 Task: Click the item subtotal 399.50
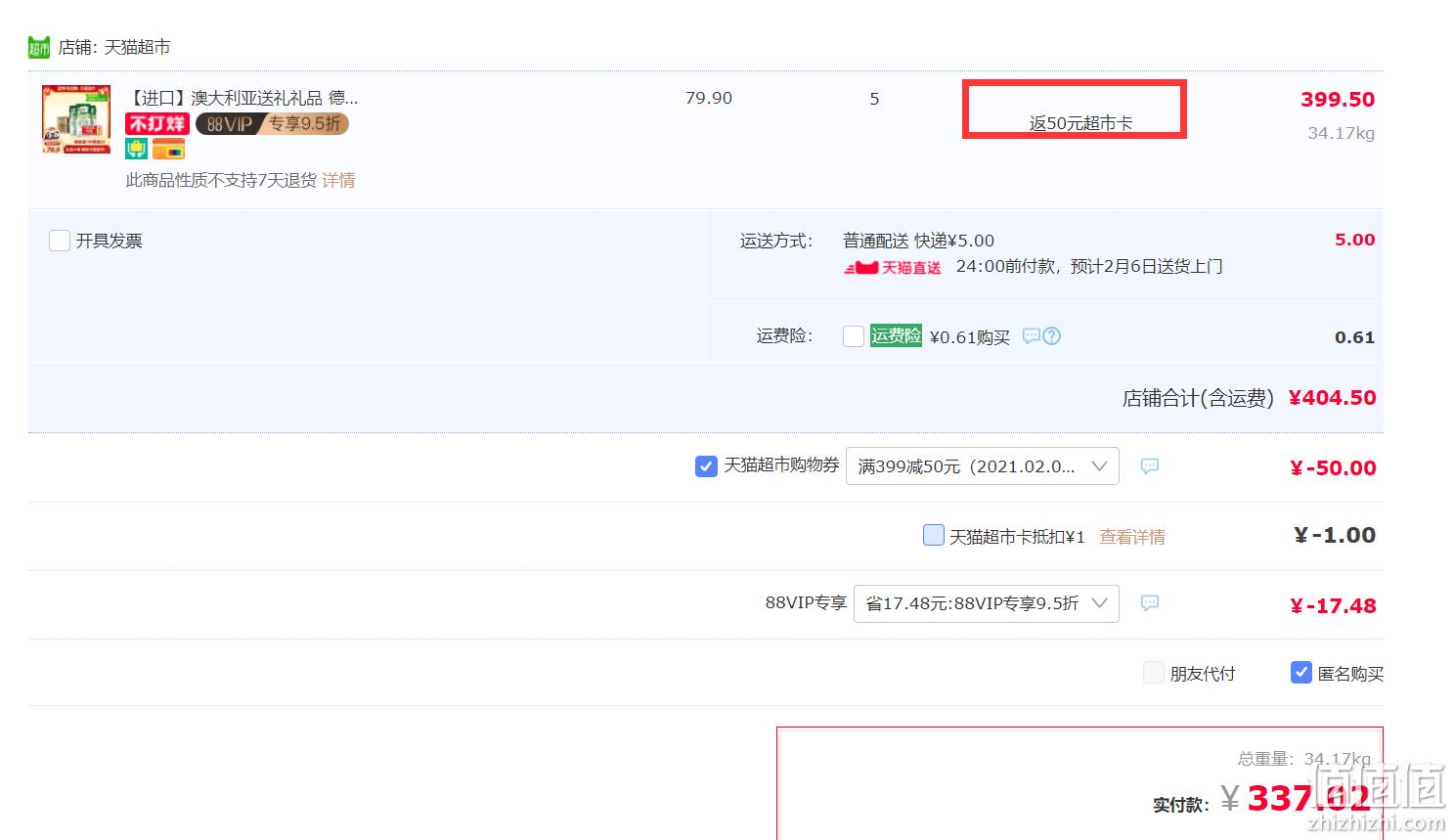(x=1338, y=99)
